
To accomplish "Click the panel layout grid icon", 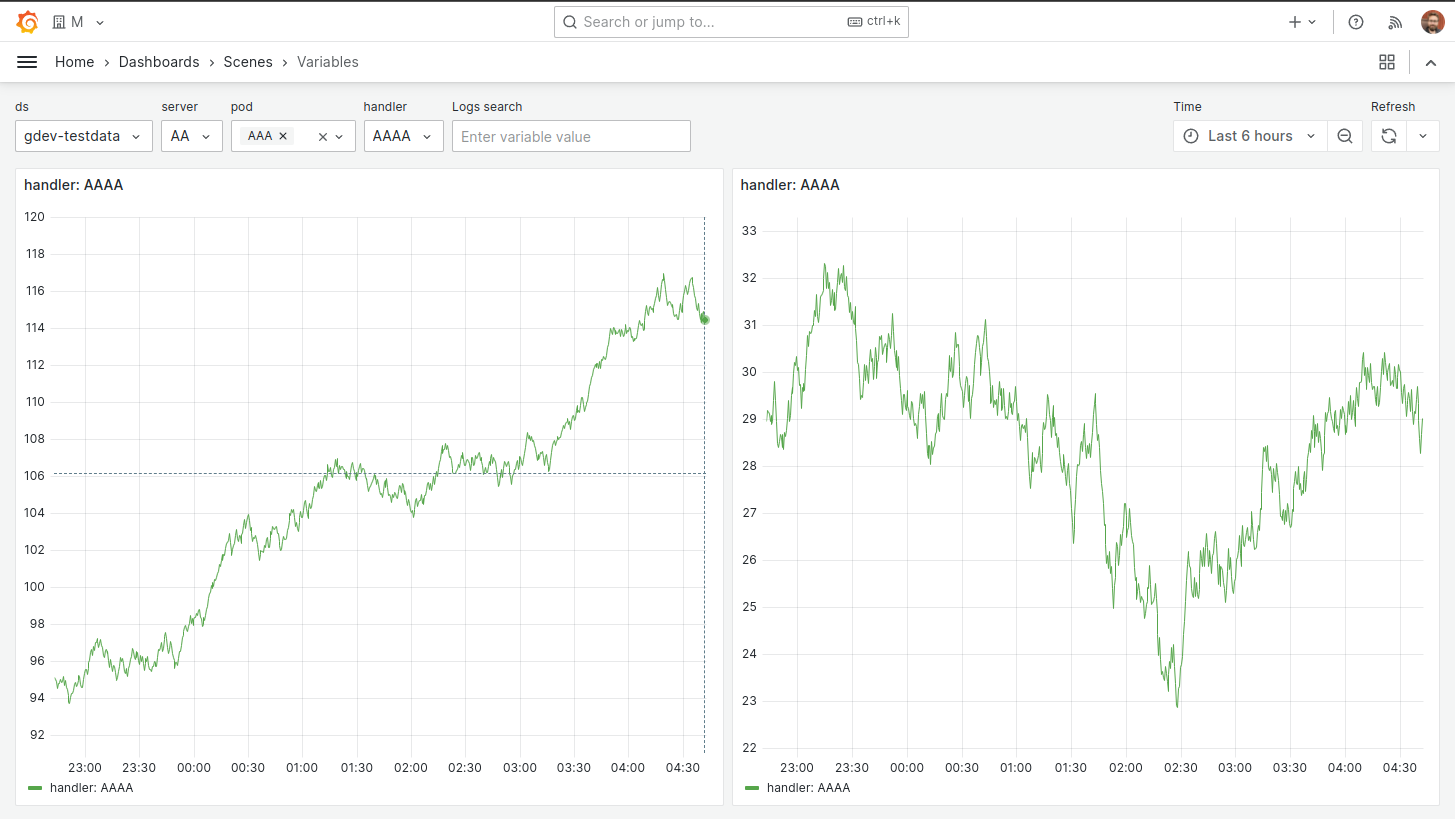I will point(1387,61).
